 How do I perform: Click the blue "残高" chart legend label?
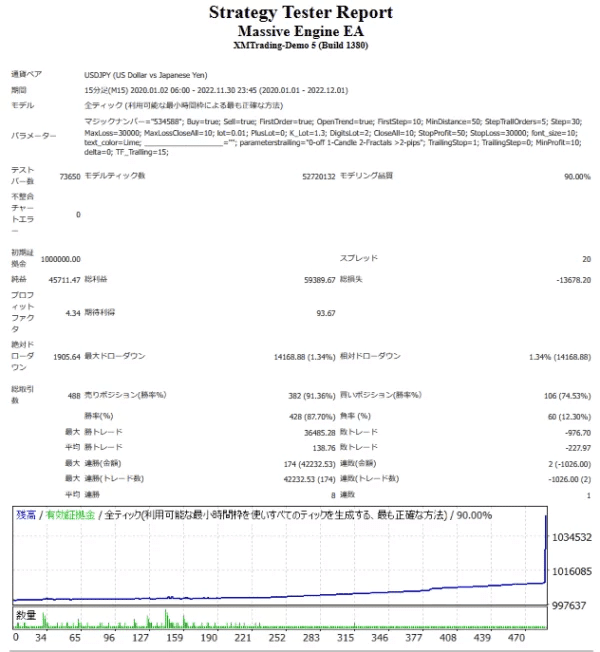point(26,515)
